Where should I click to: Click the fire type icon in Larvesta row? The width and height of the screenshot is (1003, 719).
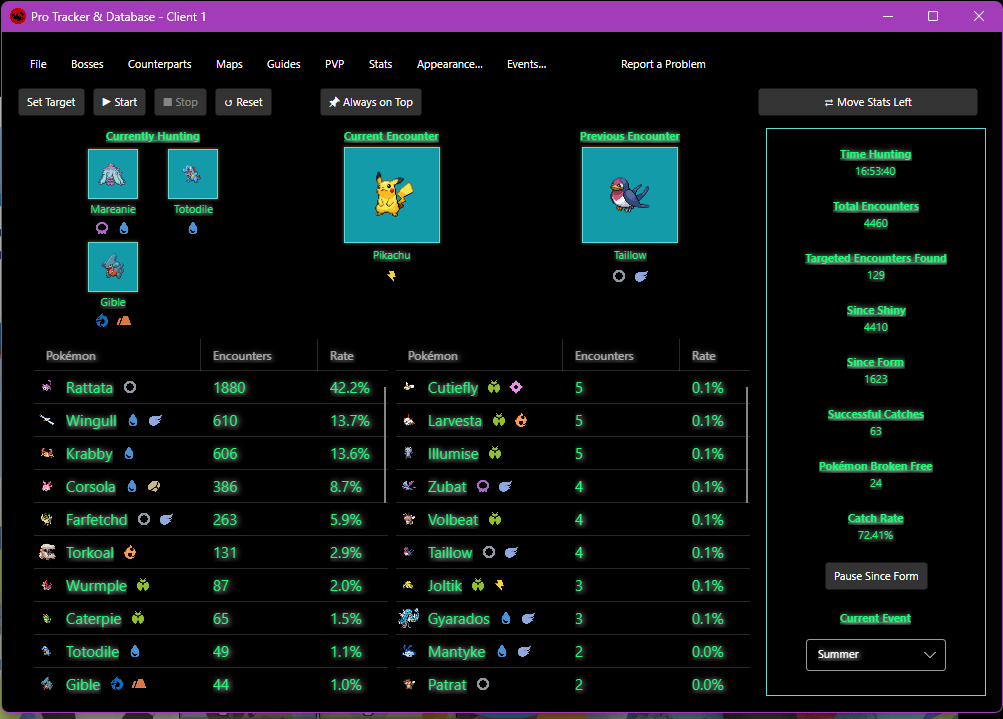coord(521,420)
